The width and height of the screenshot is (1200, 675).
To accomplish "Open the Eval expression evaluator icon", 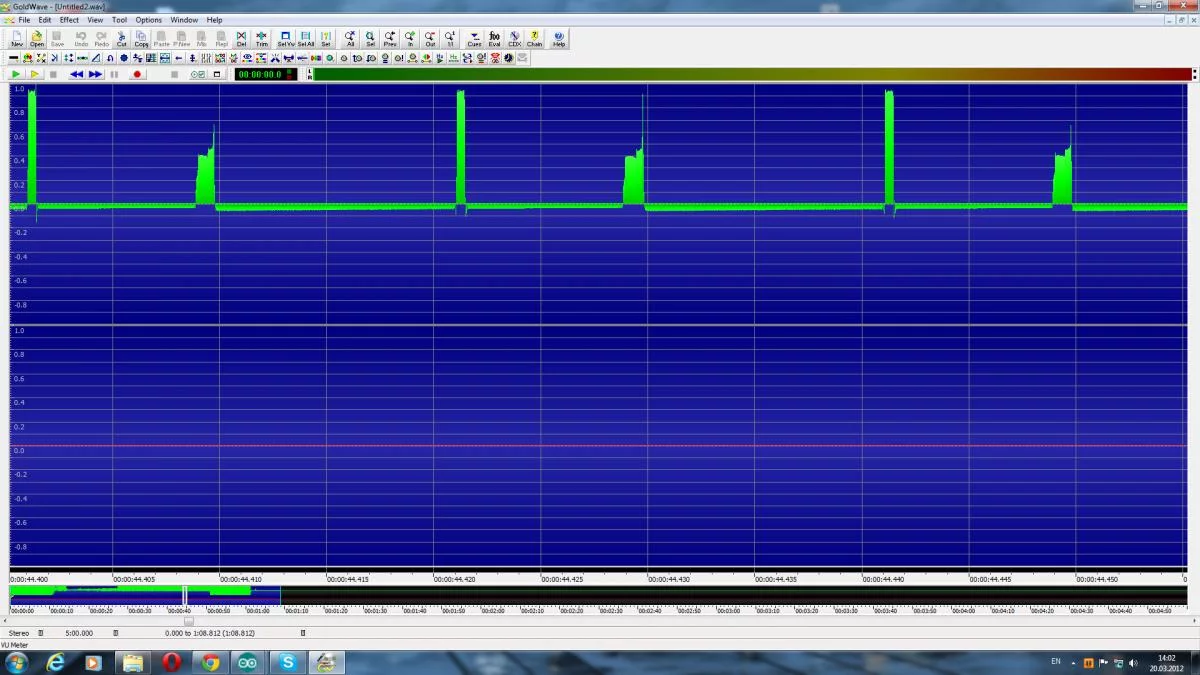I will click(494, 39).
